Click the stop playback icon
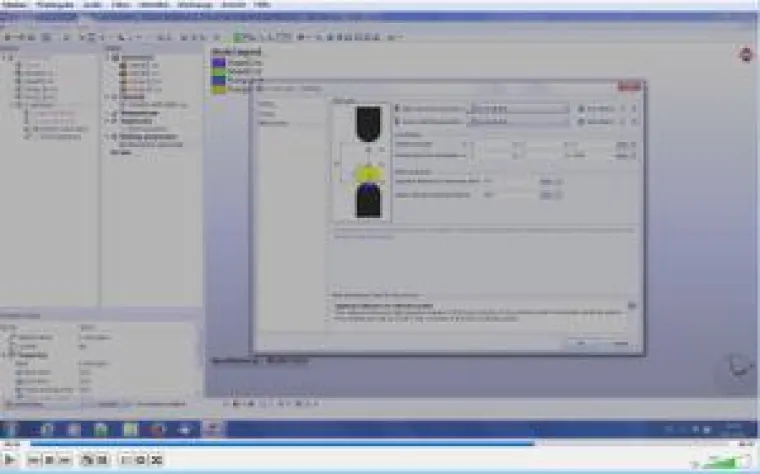The image size is (760, 474). click(49, 461)
